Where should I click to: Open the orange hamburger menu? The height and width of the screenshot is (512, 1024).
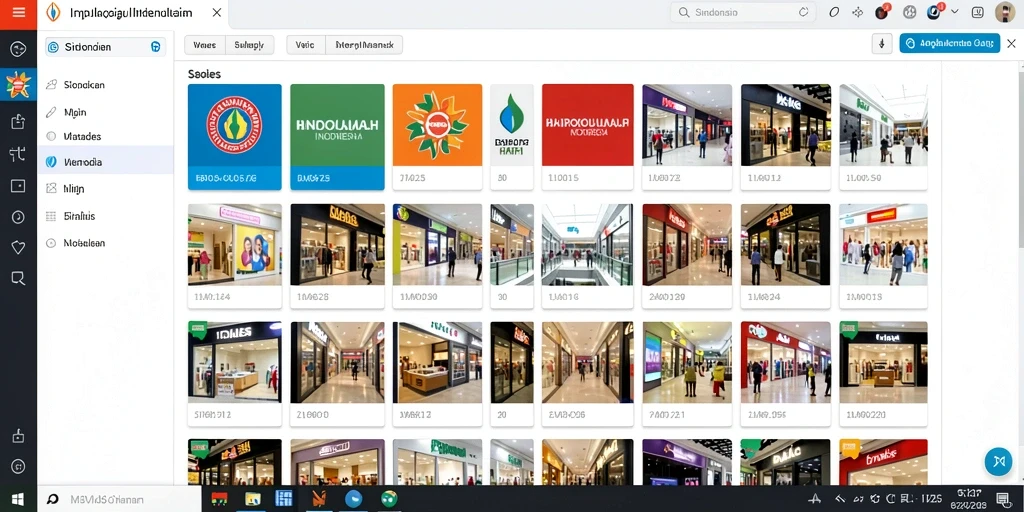click(18, 14)
